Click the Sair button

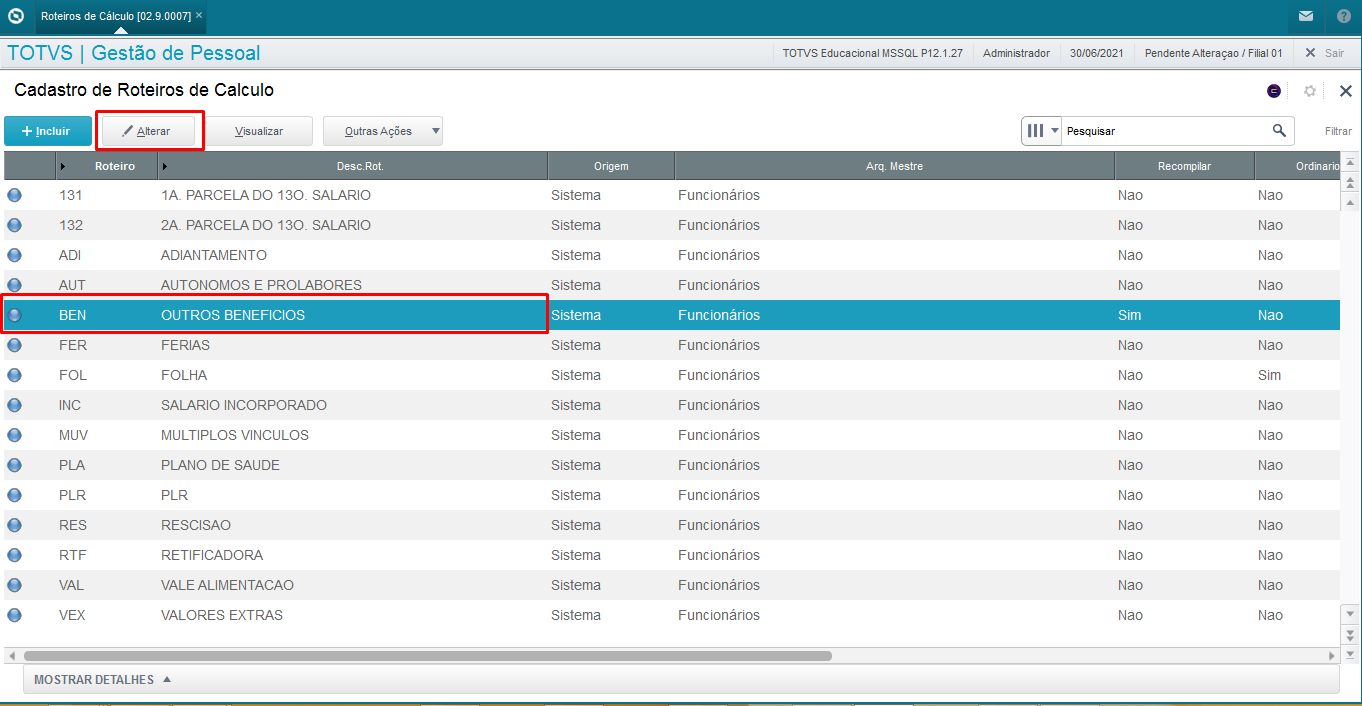click(1325, 53)
